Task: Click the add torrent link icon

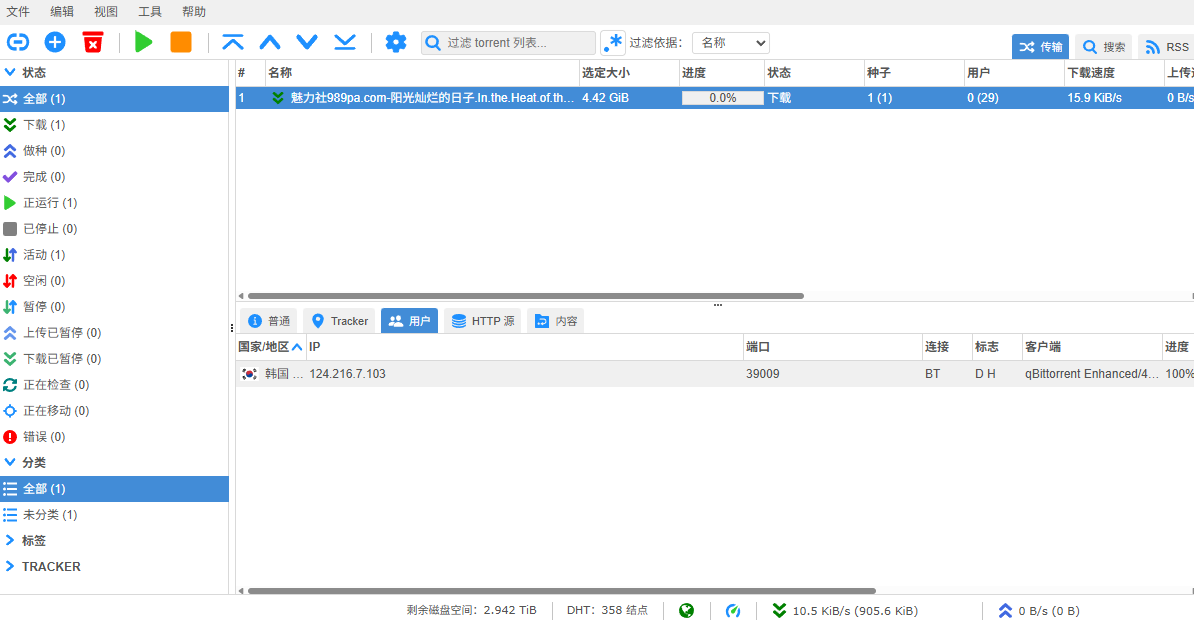Action: tap(18, 42)
